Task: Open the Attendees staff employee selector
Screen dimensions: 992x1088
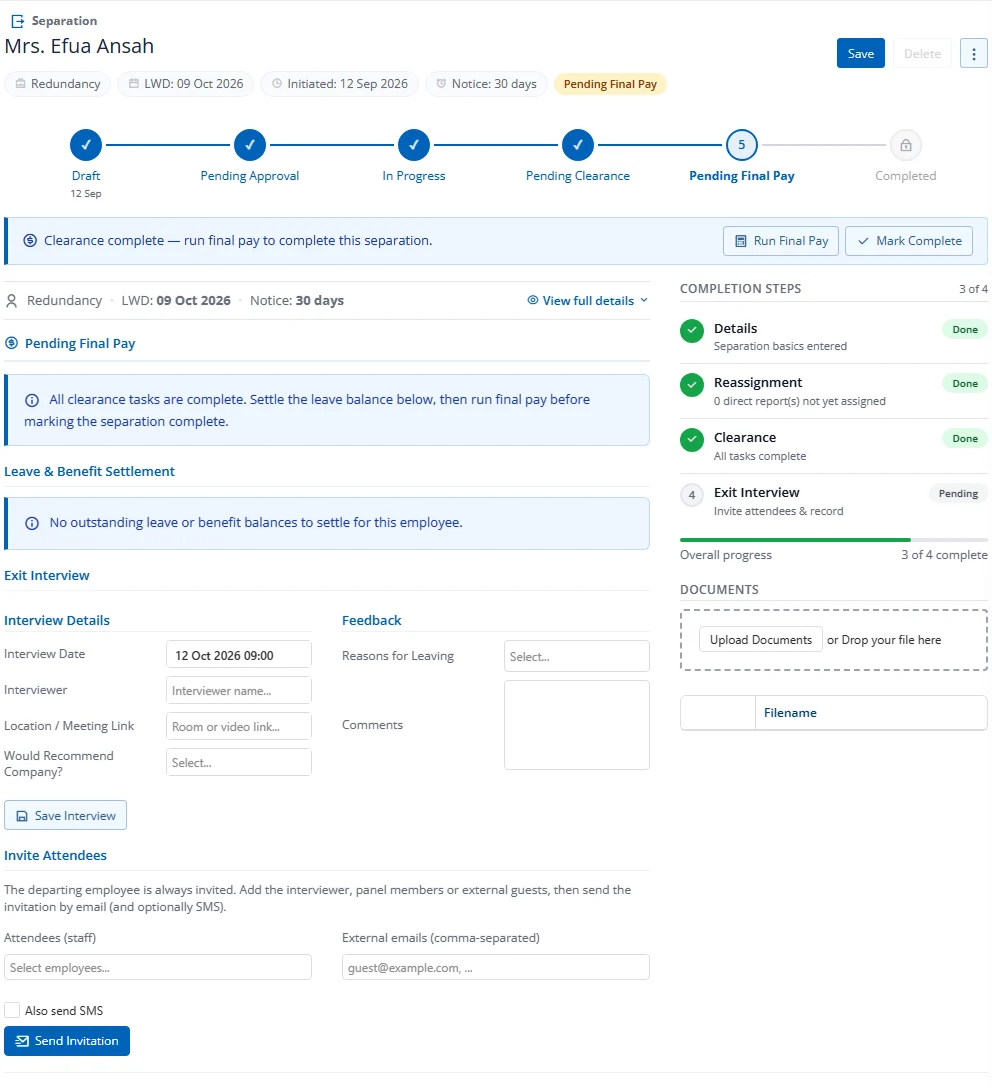Action: 157,967
